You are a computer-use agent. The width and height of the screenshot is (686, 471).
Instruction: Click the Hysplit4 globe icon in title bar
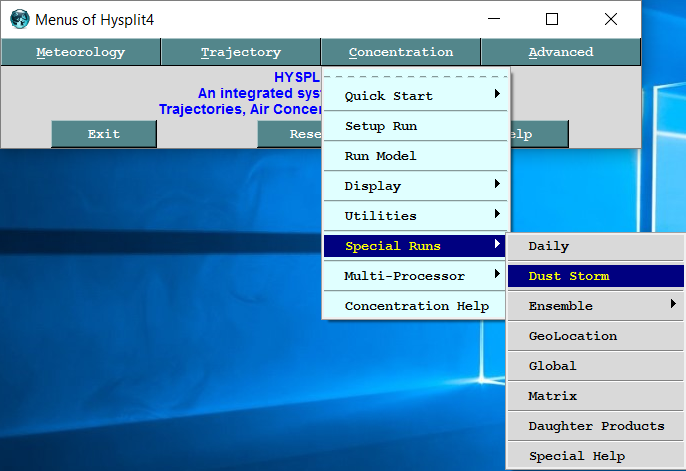pyautogui.click(x=19, y=19)
